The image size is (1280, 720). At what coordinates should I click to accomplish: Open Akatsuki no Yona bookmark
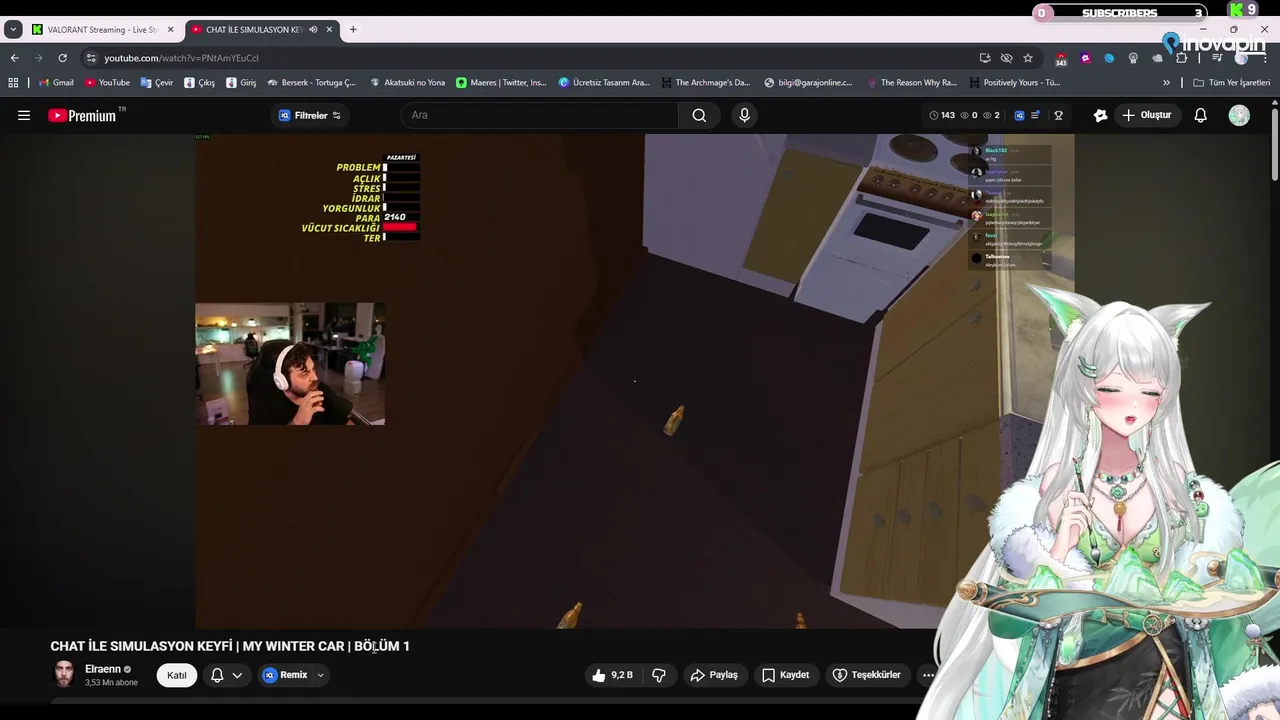click(407, 83)
